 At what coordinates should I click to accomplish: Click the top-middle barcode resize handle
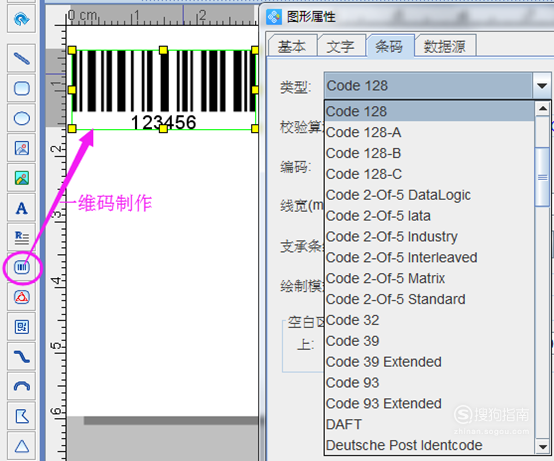(163, 50)
